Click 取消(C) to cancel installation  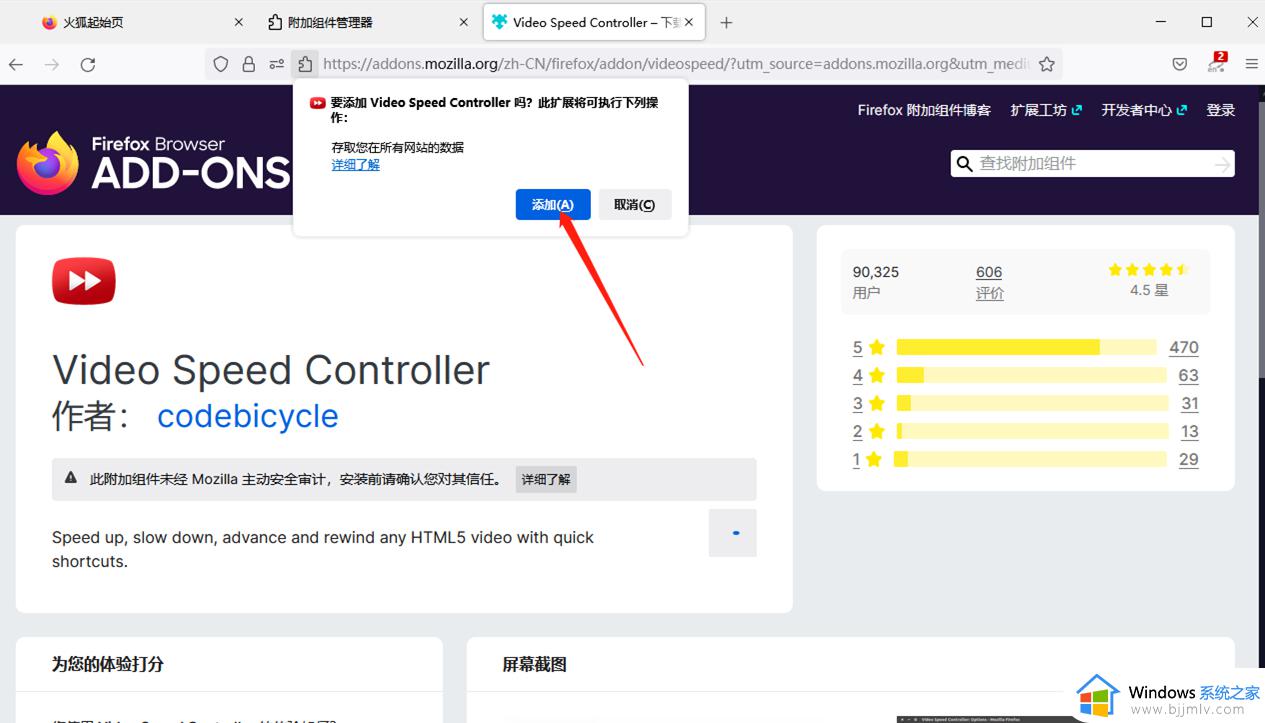point(634,204)
